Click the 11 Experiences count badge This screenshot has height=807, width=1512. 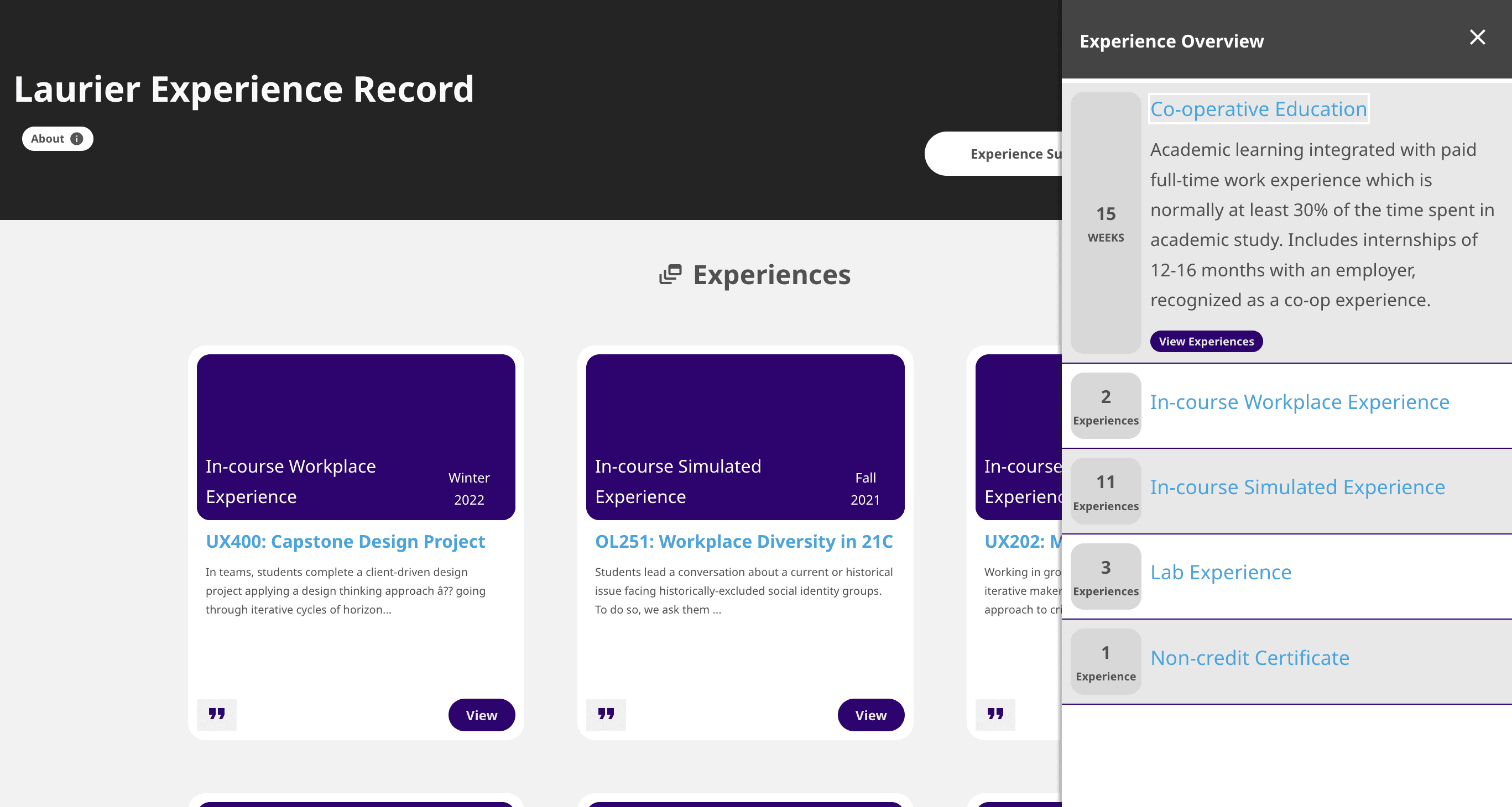(1105, 491)
